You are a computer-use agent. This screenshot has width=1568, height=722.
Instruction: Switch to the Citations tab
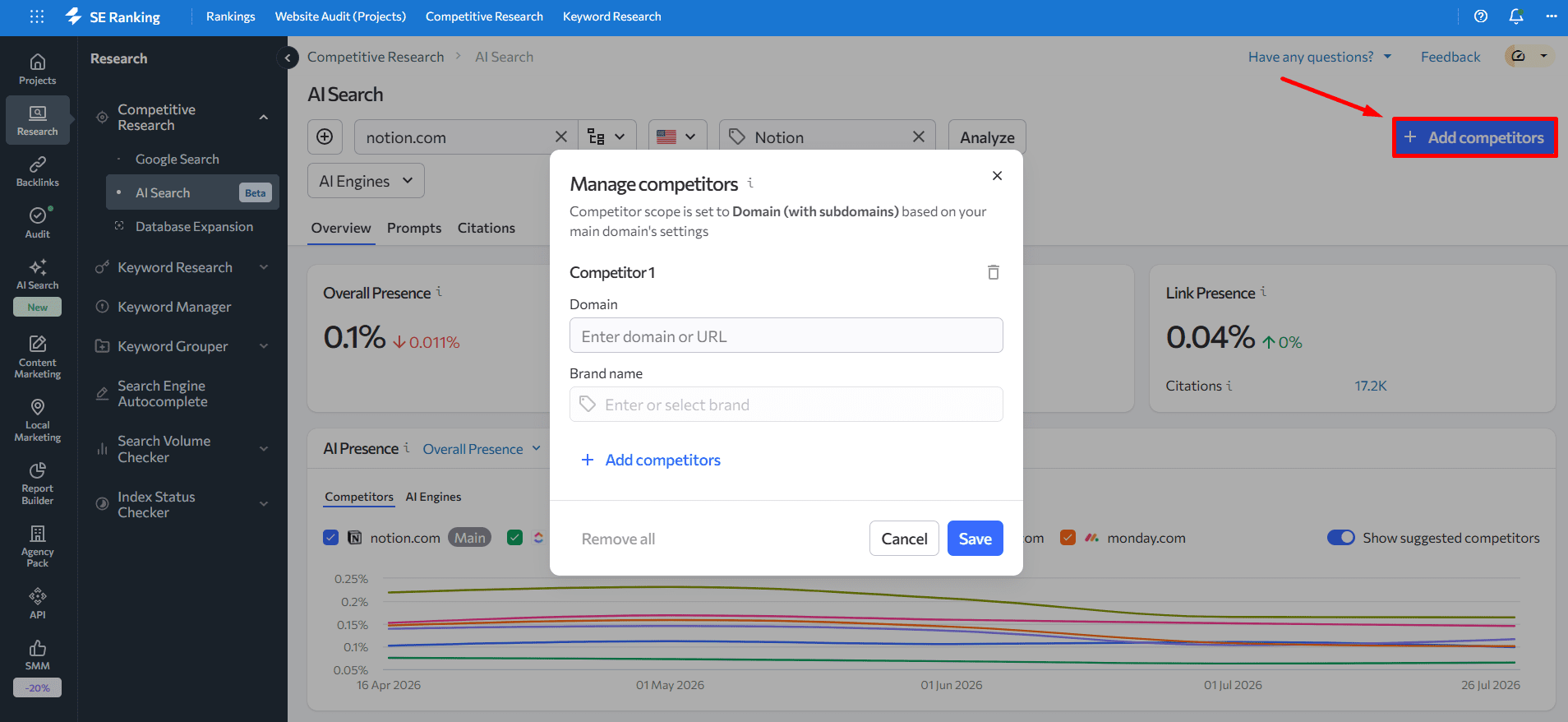[x=487, y=228]
